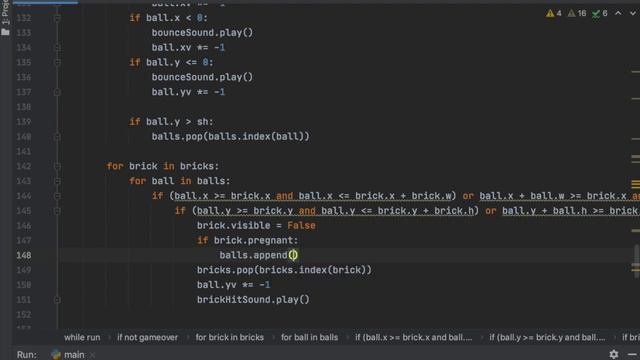The image size is (640, 360).
Task: Click 'bricks.pop(bricks.index(brick))' line
Action: (284, 270)
